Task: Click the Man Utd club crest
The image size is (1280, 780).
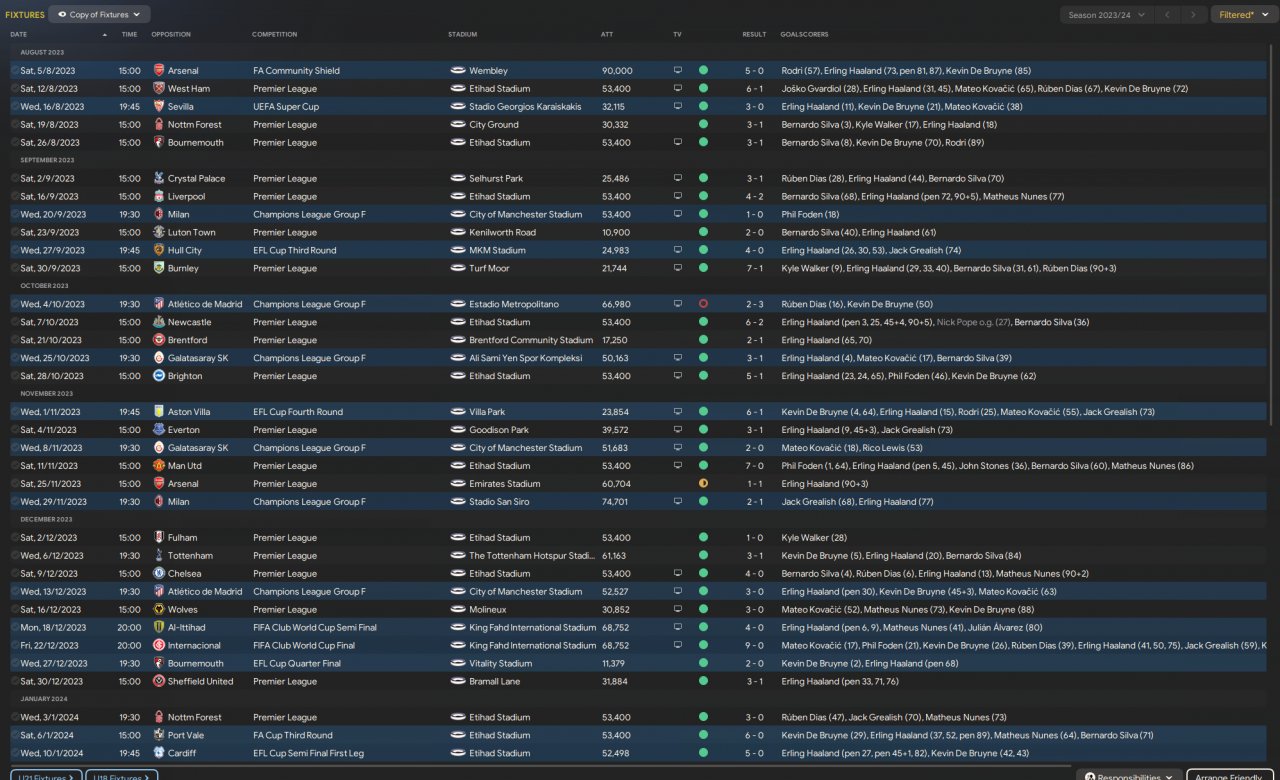Action: point(159,466)
